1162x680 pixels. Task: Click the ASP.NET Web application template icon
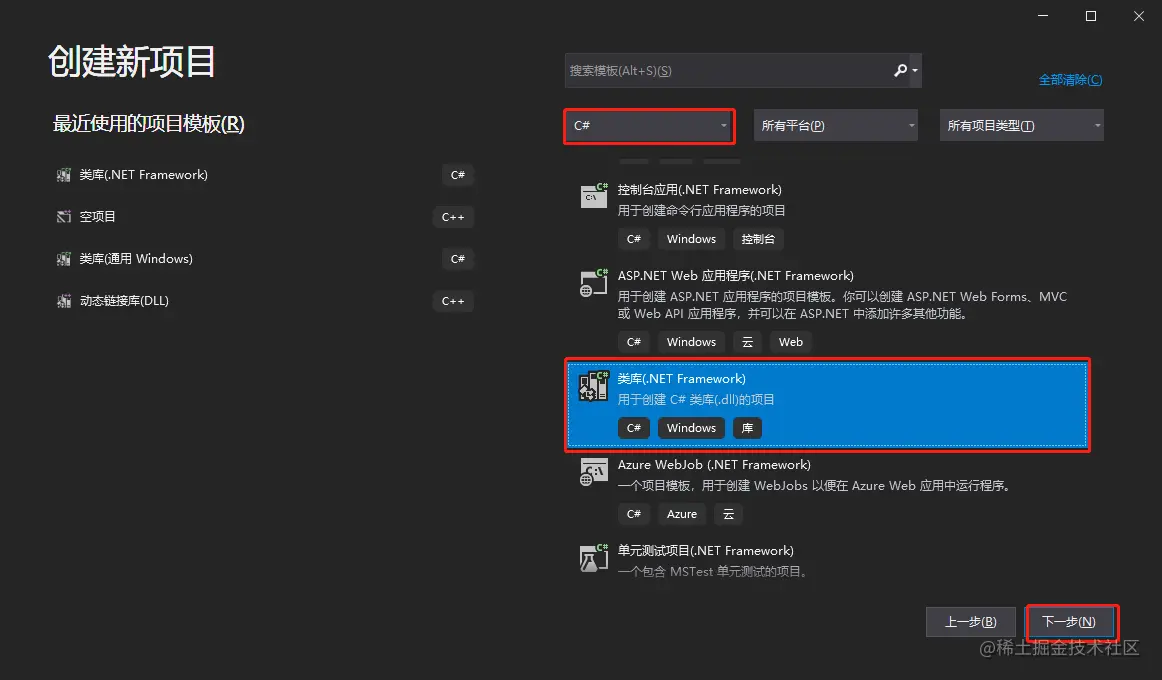[594, 283]
